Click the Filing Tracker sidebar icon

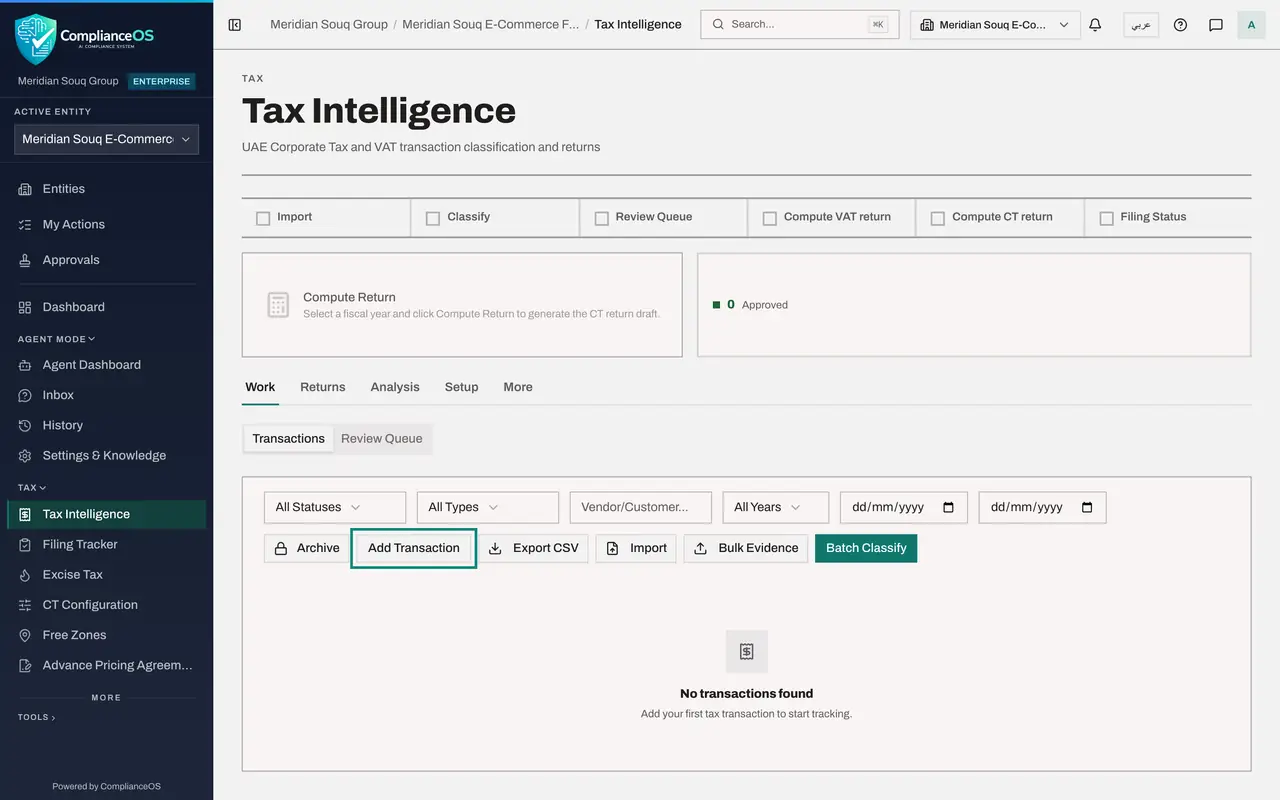point(25,544)
